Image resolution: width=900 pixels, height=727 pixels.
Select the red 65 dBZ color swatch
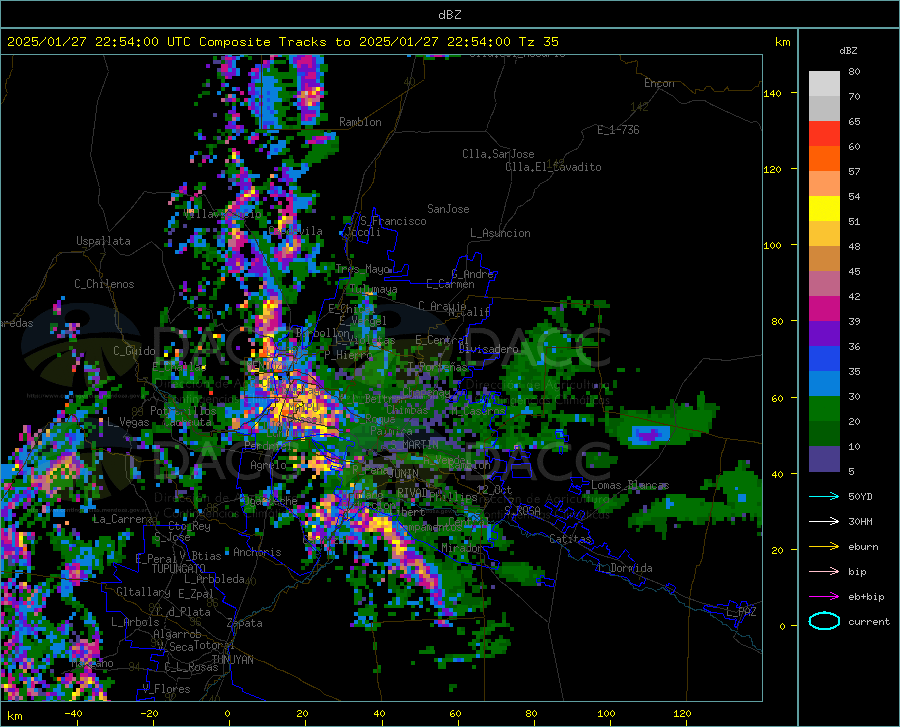click(x=824, y=134)
